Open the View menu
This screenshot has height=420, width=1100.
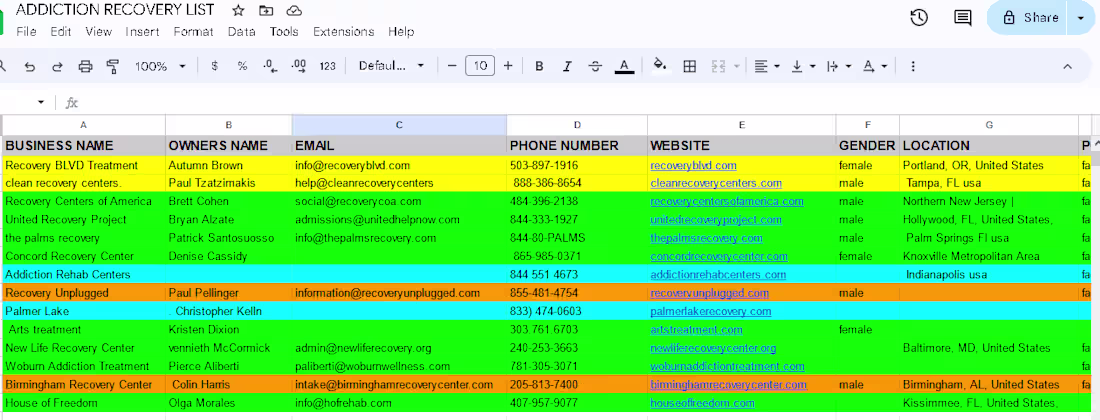(x=98, y=32)
